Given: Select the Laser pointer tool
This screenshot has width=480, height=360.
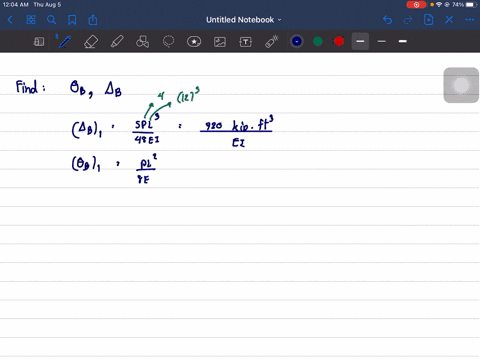Looking at the screenshot, I should pos(272,42).
